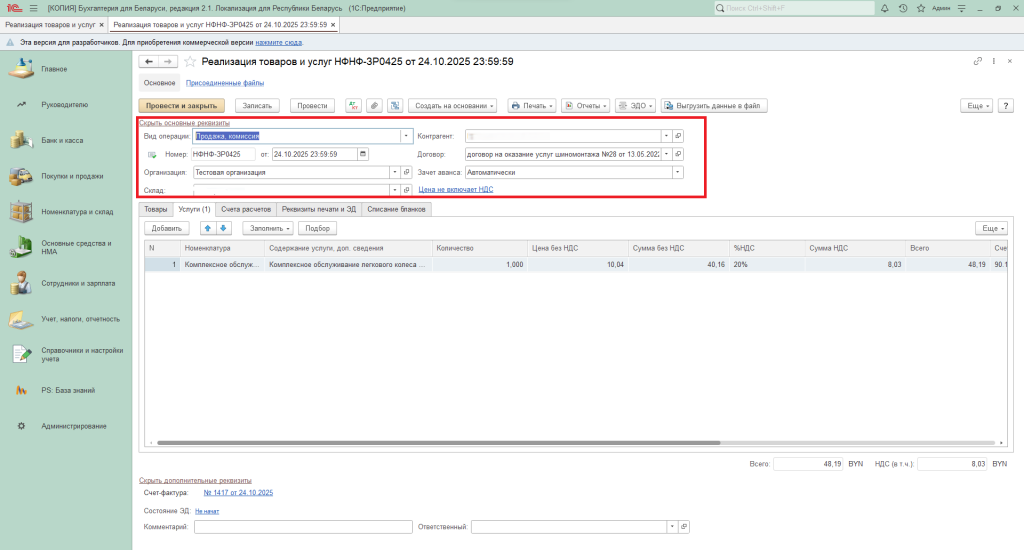Click the Комментарий input field
1024x550 pixels.
point(303,527)
